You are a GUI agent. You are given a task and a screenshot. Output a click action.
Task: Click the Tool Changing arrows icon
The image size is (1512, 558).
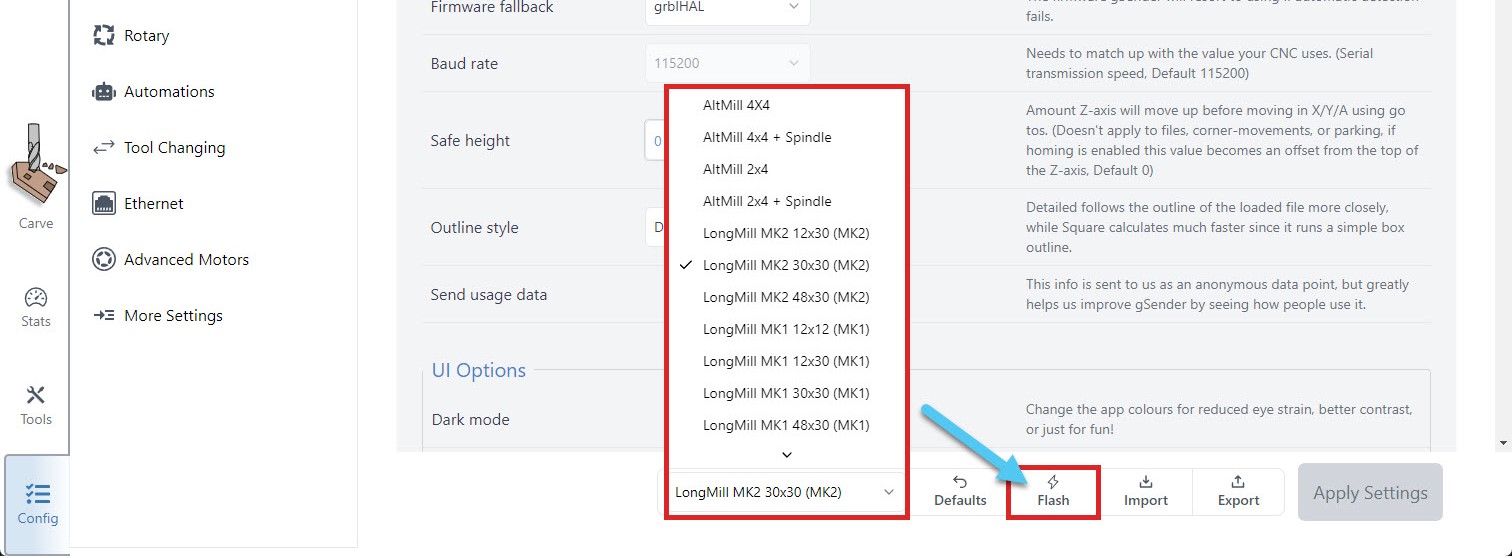click(104, 148)
